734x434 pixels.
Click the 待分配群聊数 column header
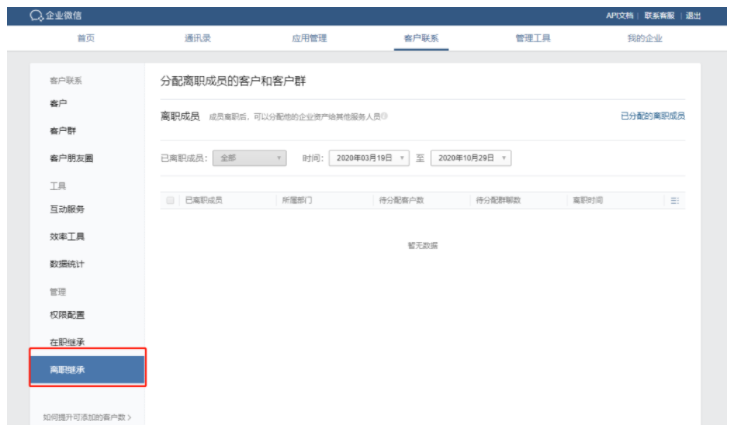click(498, 200)
